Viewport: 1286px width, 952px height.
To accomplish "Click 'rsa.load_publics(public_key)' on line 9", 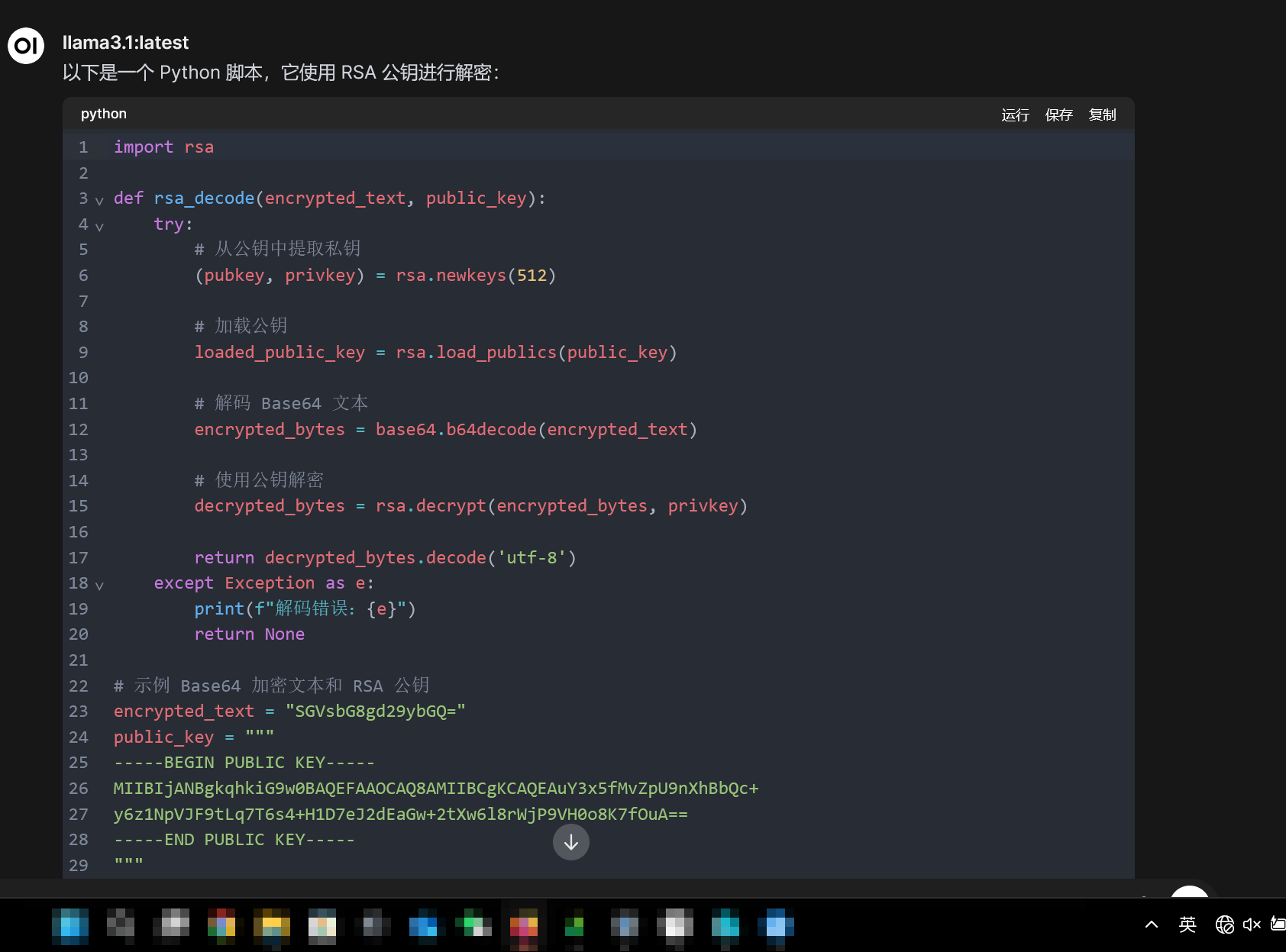I will (536, 353).
